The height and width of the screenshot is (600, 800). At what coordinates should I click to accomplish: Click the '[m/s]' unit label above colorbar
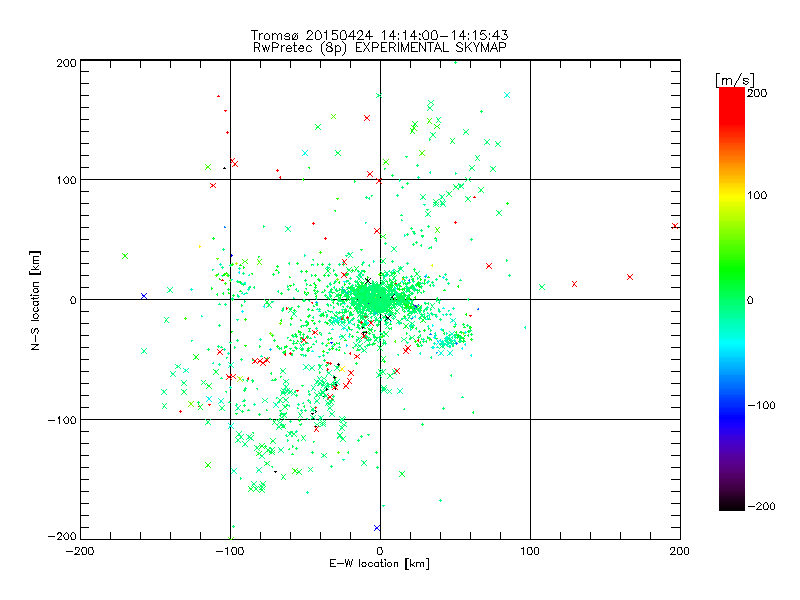(735, 80)
